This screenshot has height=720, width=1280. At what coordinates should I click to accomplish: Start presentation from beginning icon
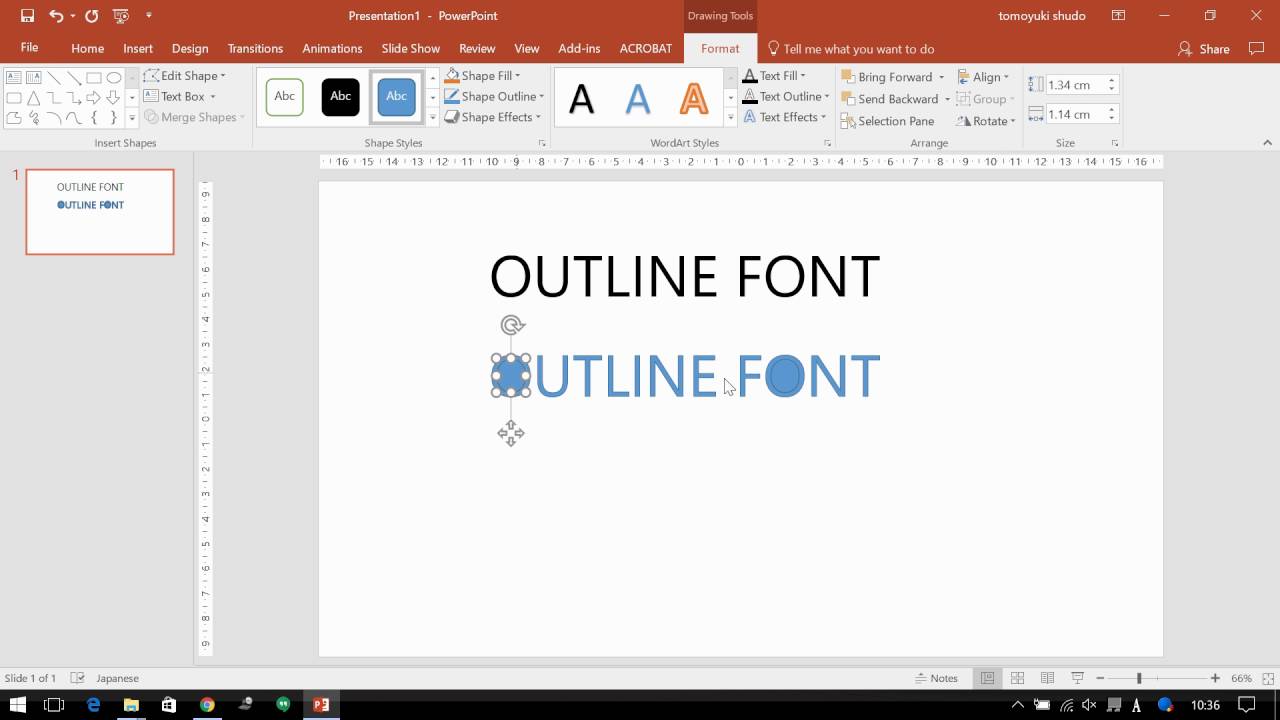[121, 16]
